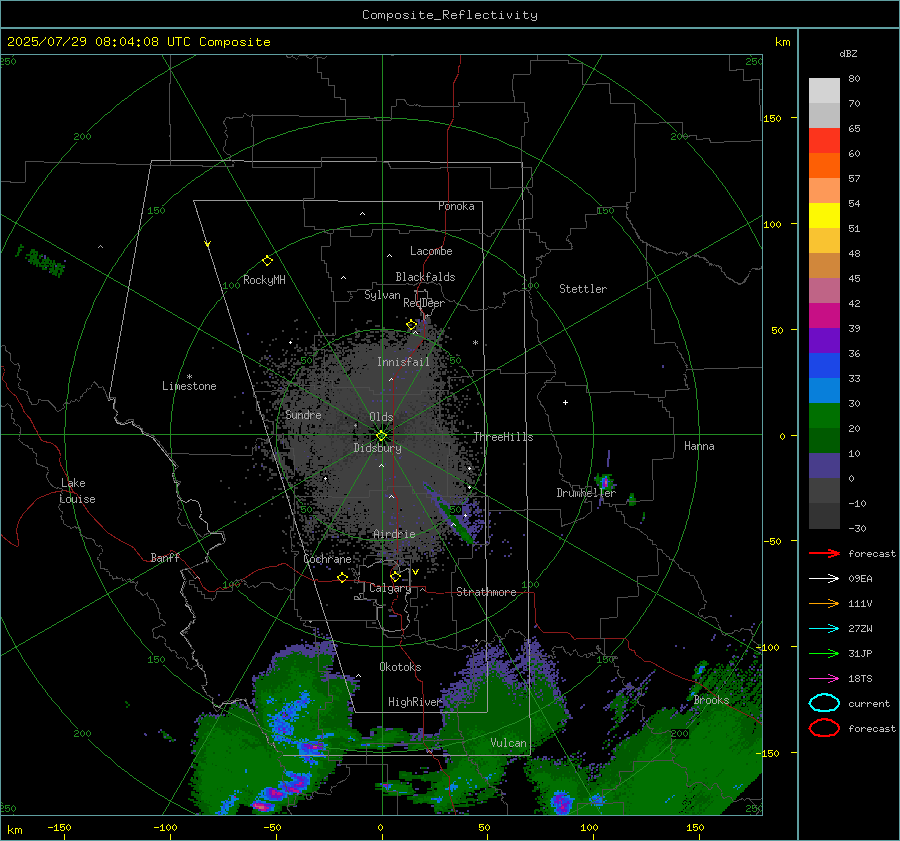
Task: Click the 20 dBZ green swatch
Action: pyautogui.click(x=824, y=416)
